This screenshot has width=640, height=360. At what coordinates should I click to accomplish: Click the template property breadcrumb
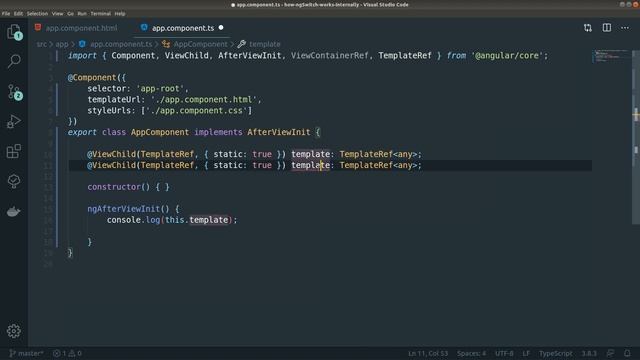[264, 44]
